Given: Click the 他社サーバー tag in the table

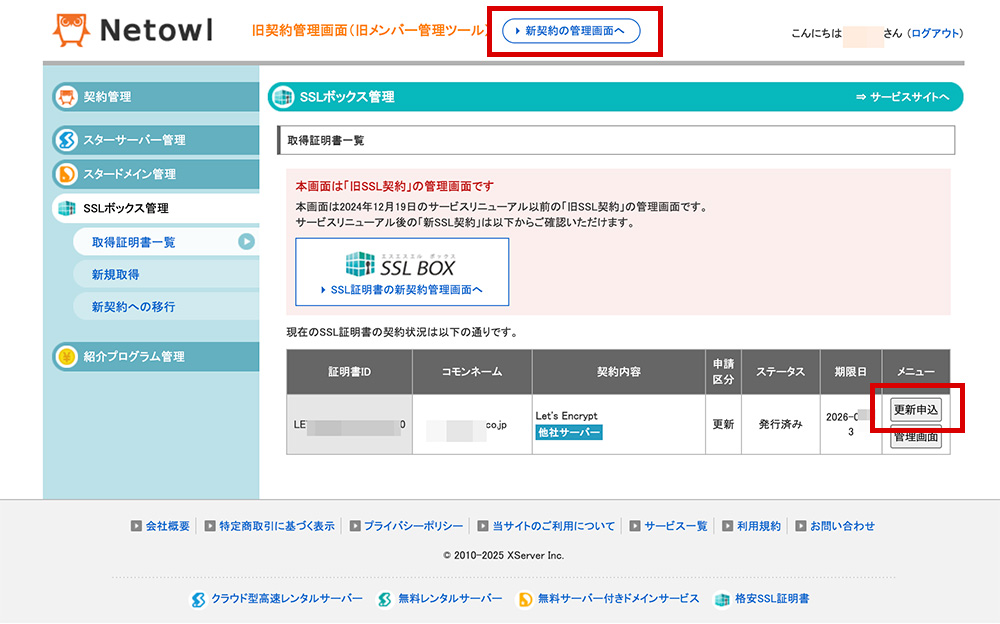Looking at the screenshot, I should 567,433.
